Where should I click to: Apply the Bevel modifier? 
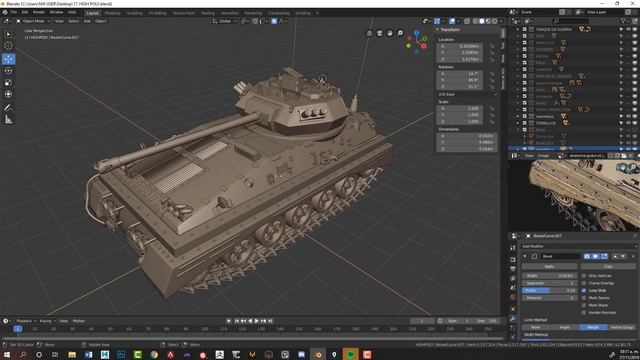click(x=549, y=267)
